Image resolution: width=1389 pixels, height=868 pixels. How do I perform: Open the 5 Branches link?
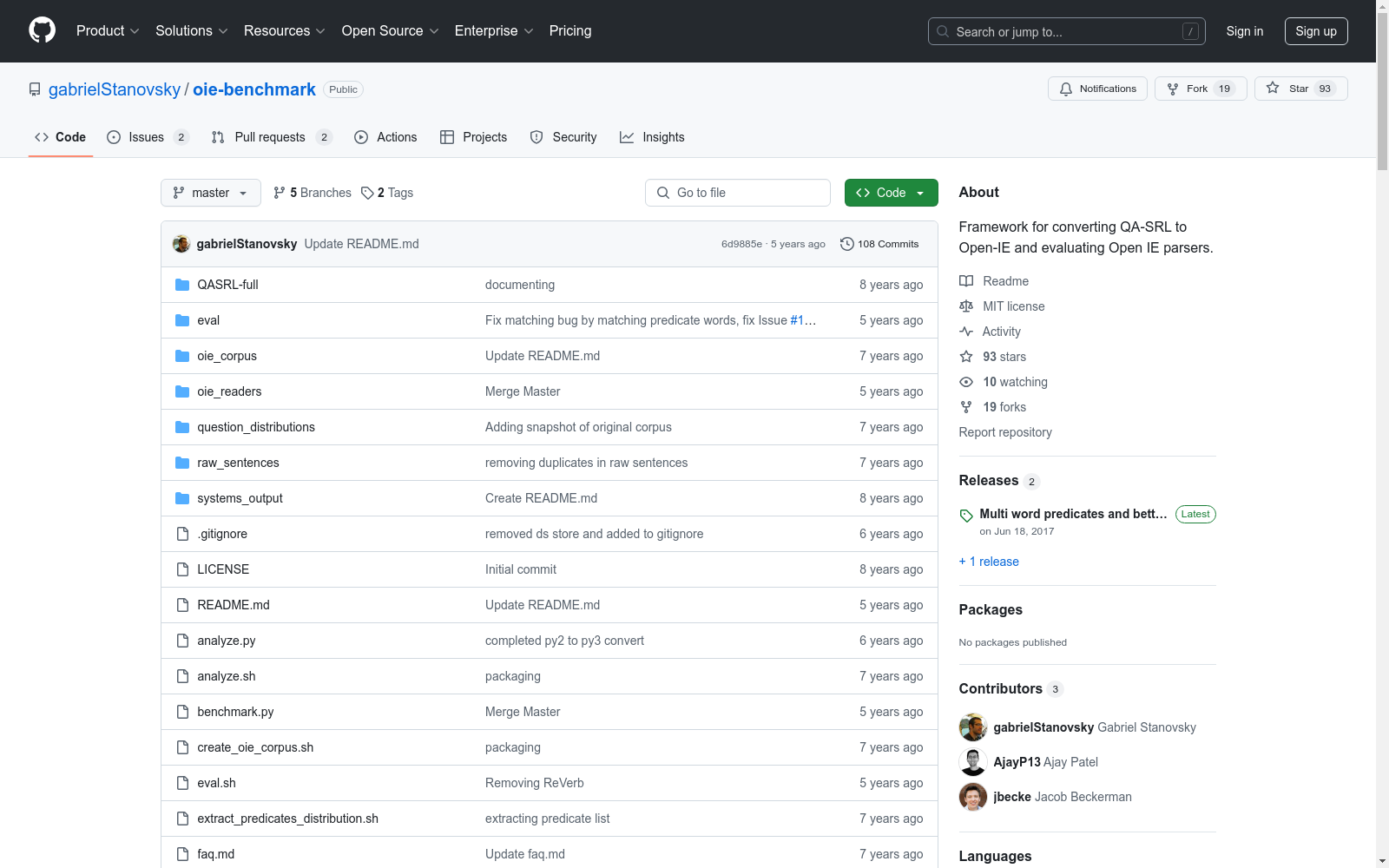(313, 193)
